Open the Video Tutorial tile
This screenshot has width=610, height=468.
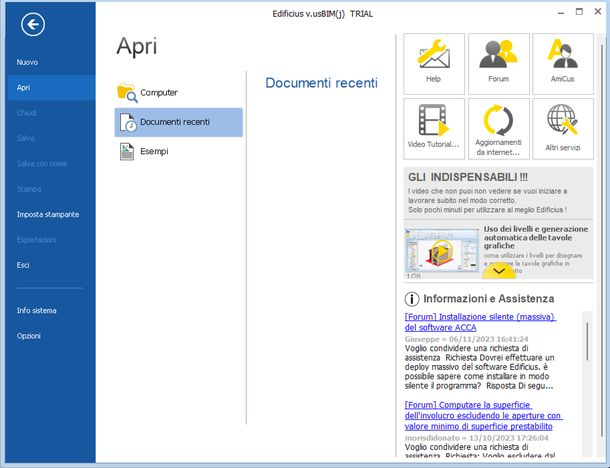(x=434, y=129)
